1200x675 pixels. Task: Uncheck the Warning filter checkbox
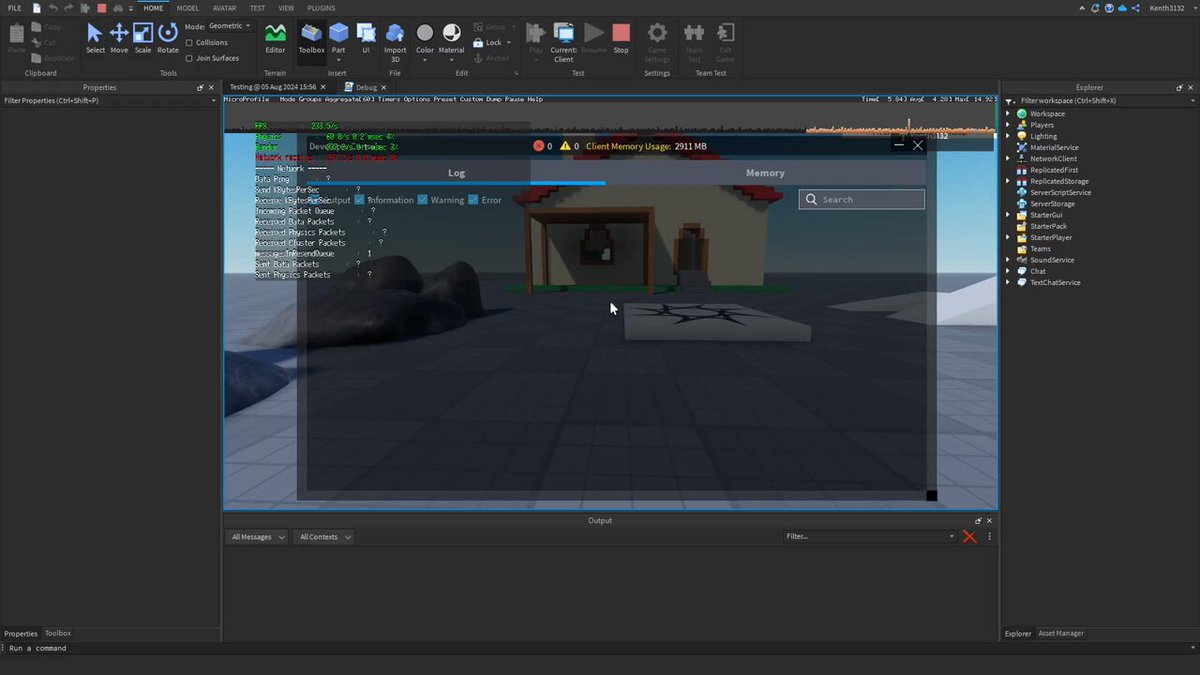pyautogui.click(x=423, y=200)
